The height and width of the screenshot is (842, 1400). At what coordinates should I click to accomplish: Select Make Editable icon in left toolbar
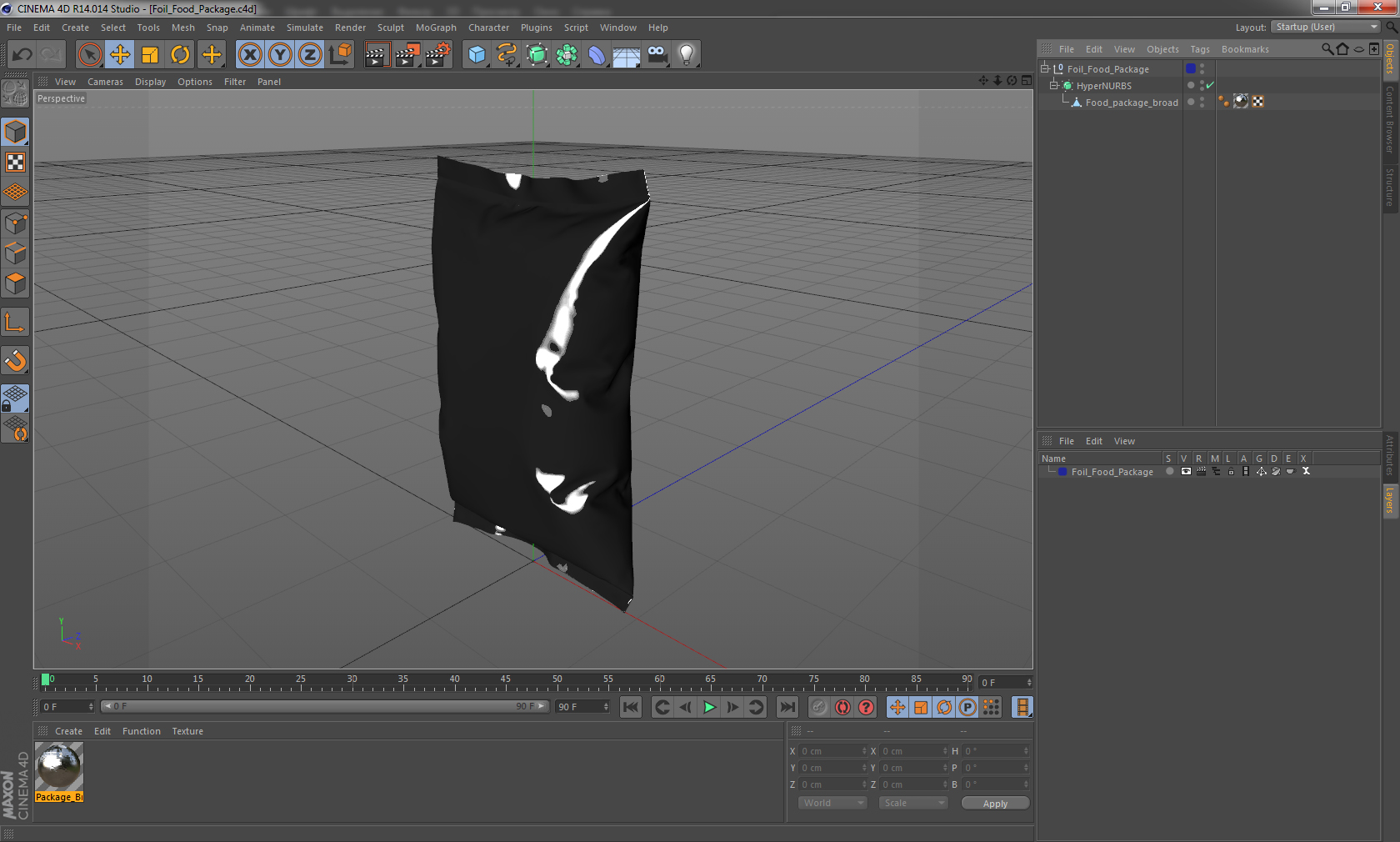tap(15, 93)
